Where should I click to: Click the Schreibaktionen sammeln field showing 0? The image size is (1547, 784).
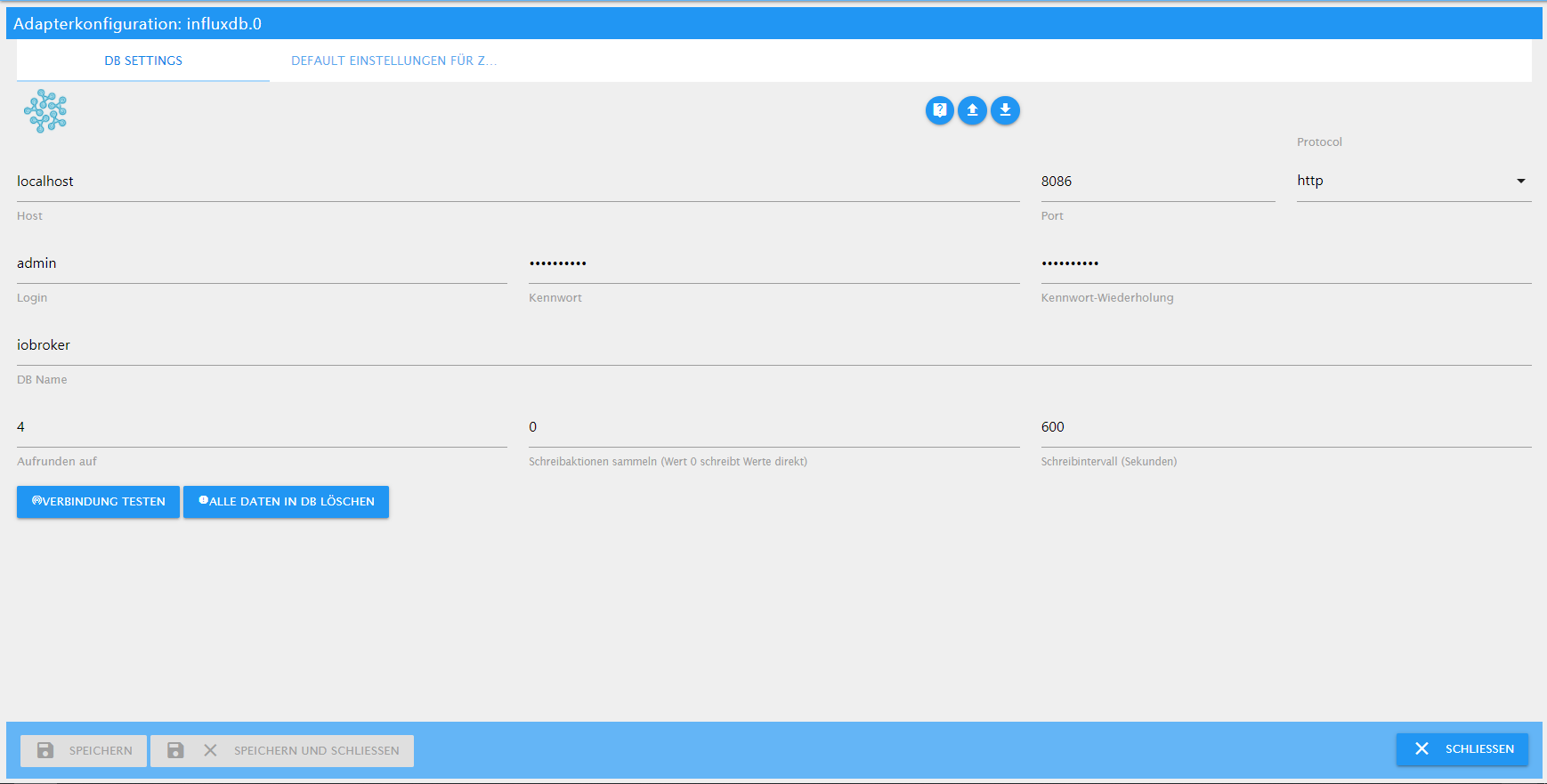click(x=774, y=427)
